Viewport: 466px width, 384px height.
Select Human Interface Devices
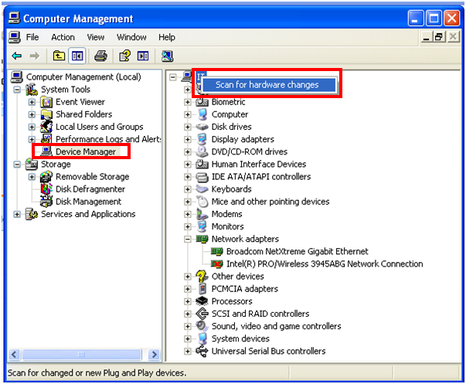[259, 164]
